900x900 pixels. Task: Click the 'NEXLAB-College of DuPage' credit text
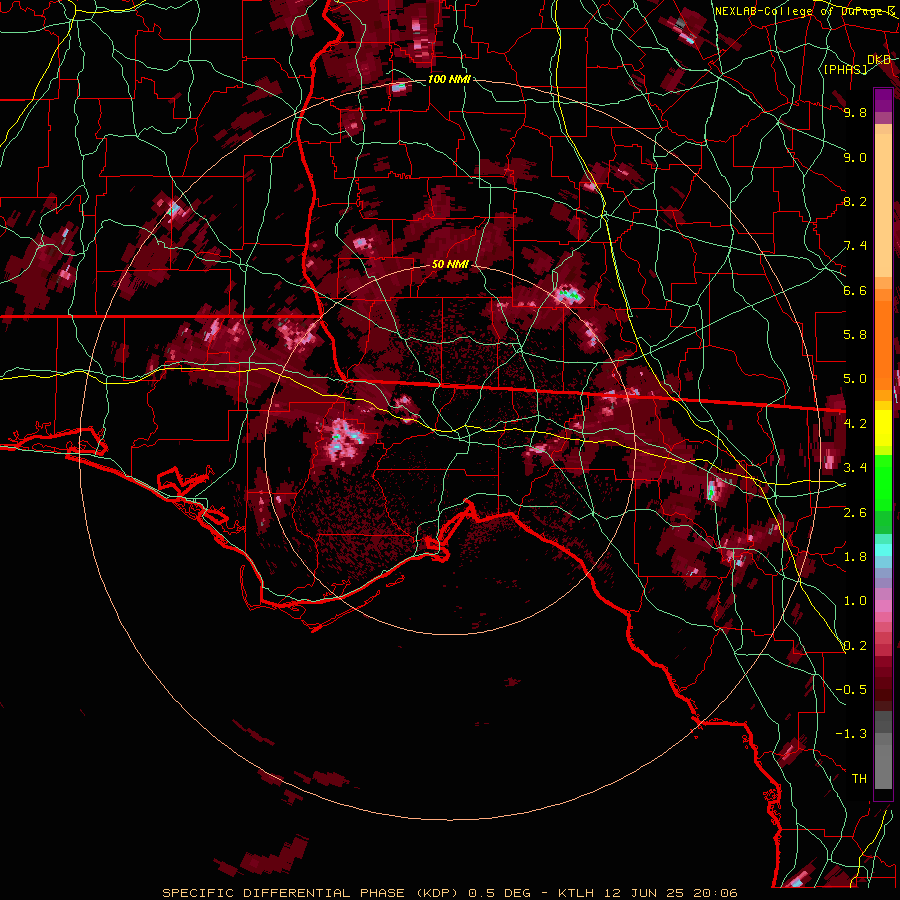[x=803, y=11]
